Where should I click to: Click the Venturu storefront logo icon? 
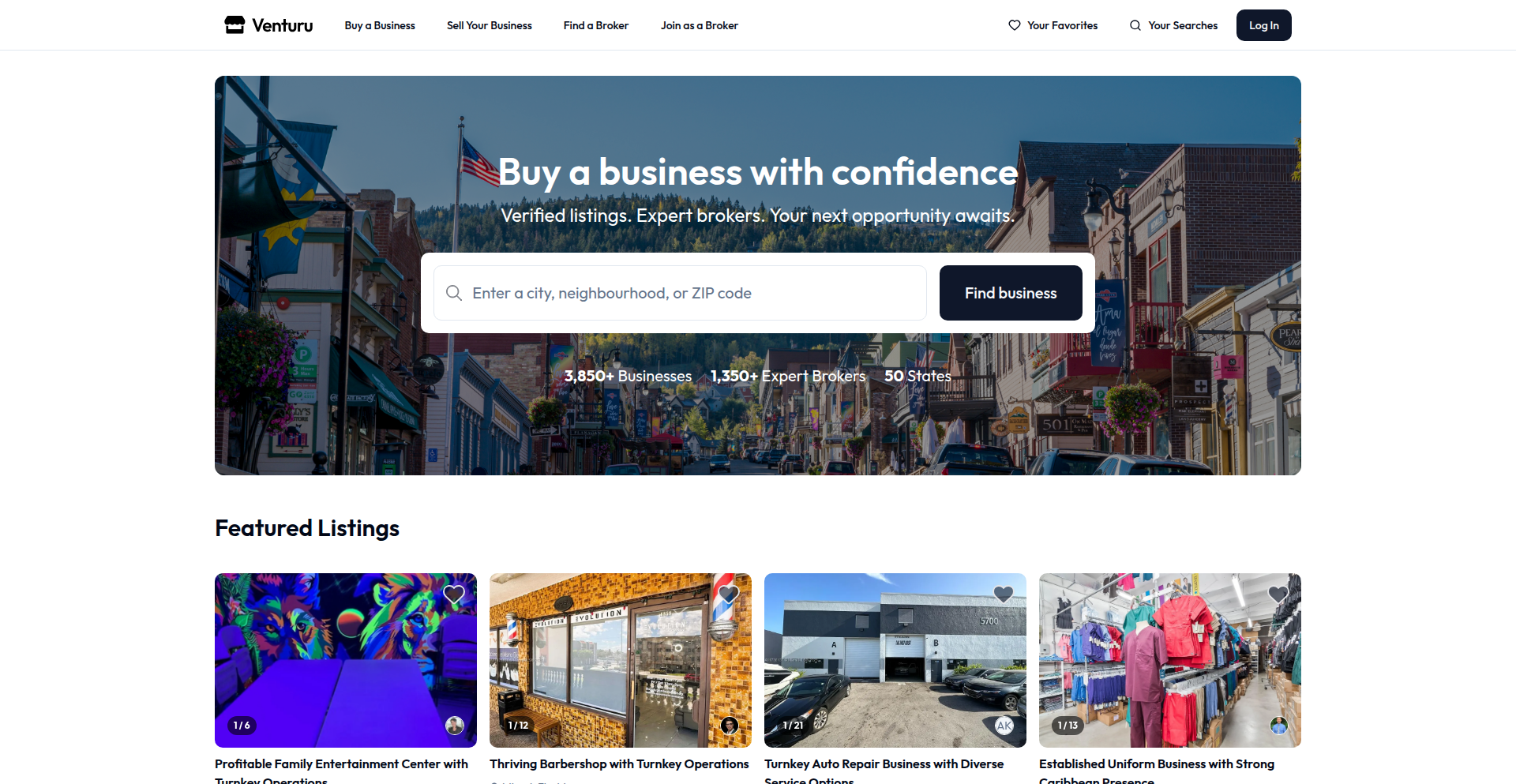235,25
